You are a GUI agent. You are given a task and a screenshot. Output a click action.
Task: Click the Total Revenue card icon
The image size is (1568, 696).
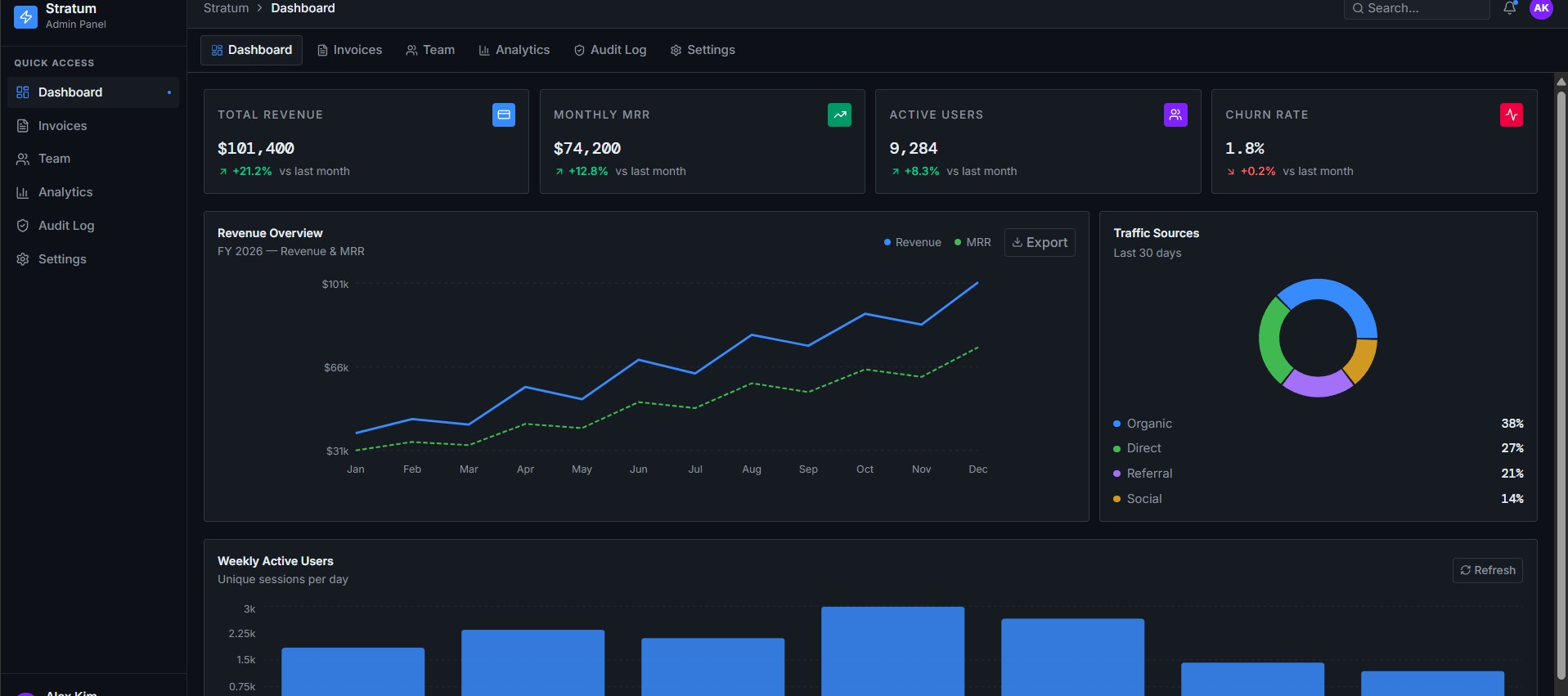[x=504, y=115]
